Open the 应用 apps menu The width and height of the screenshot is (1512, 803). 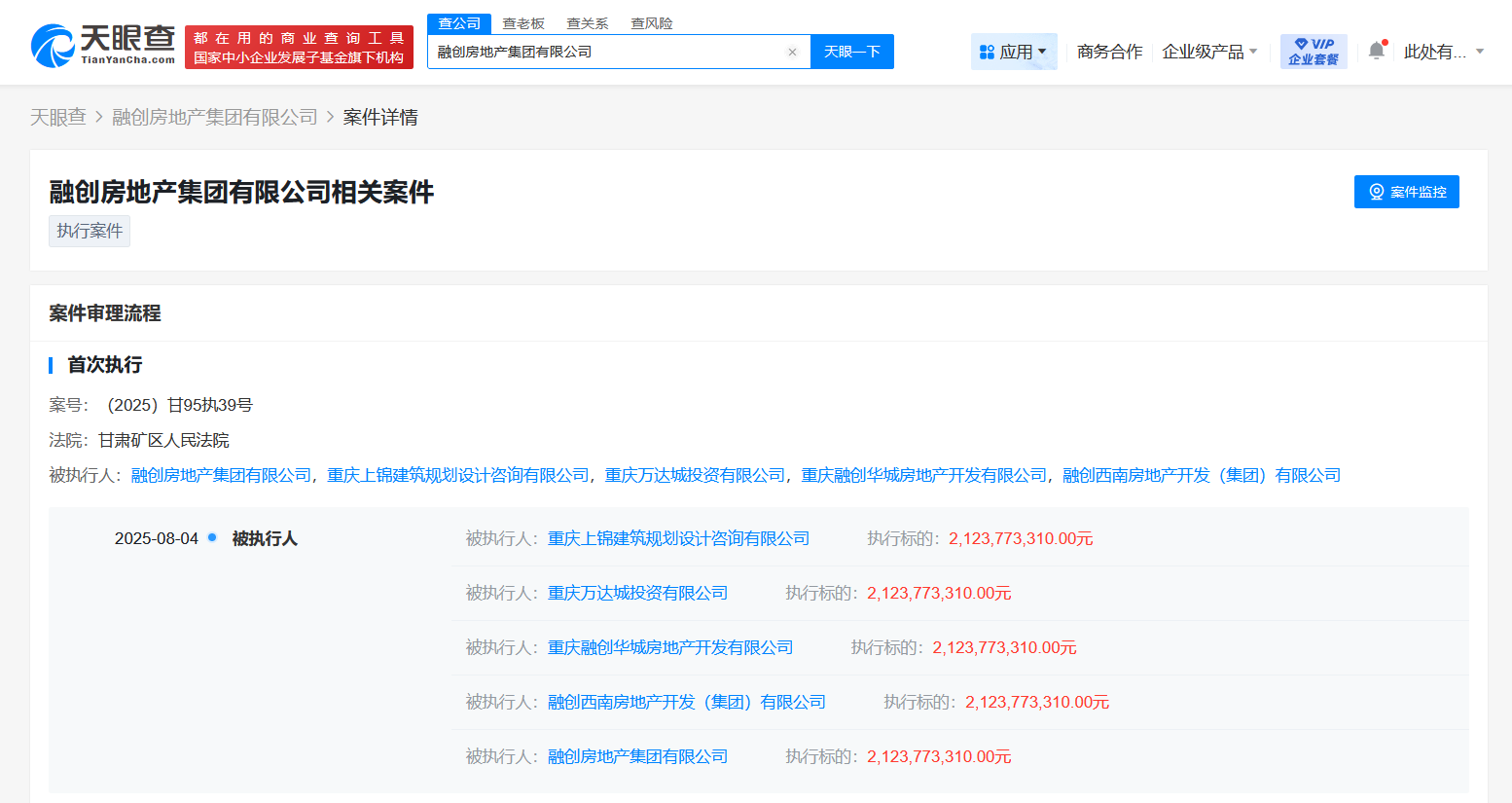coord(1013,52)
